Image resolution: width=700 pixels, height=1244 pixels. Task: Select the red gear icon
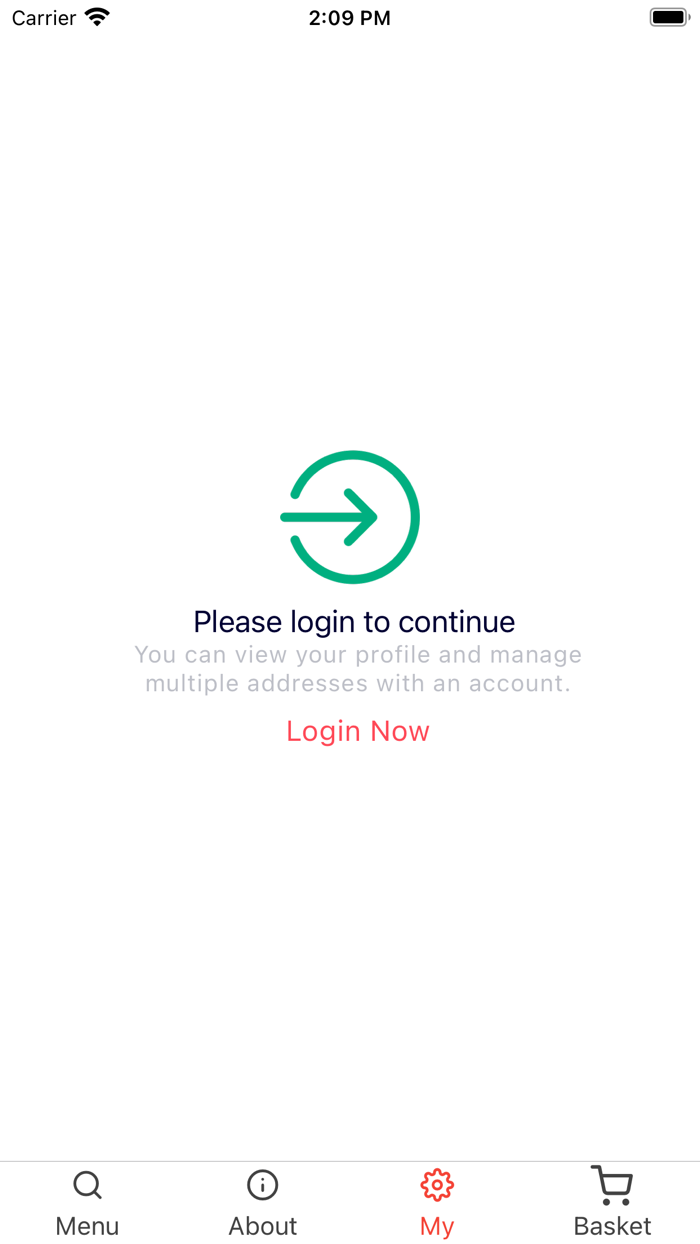tap(437, 1185)
